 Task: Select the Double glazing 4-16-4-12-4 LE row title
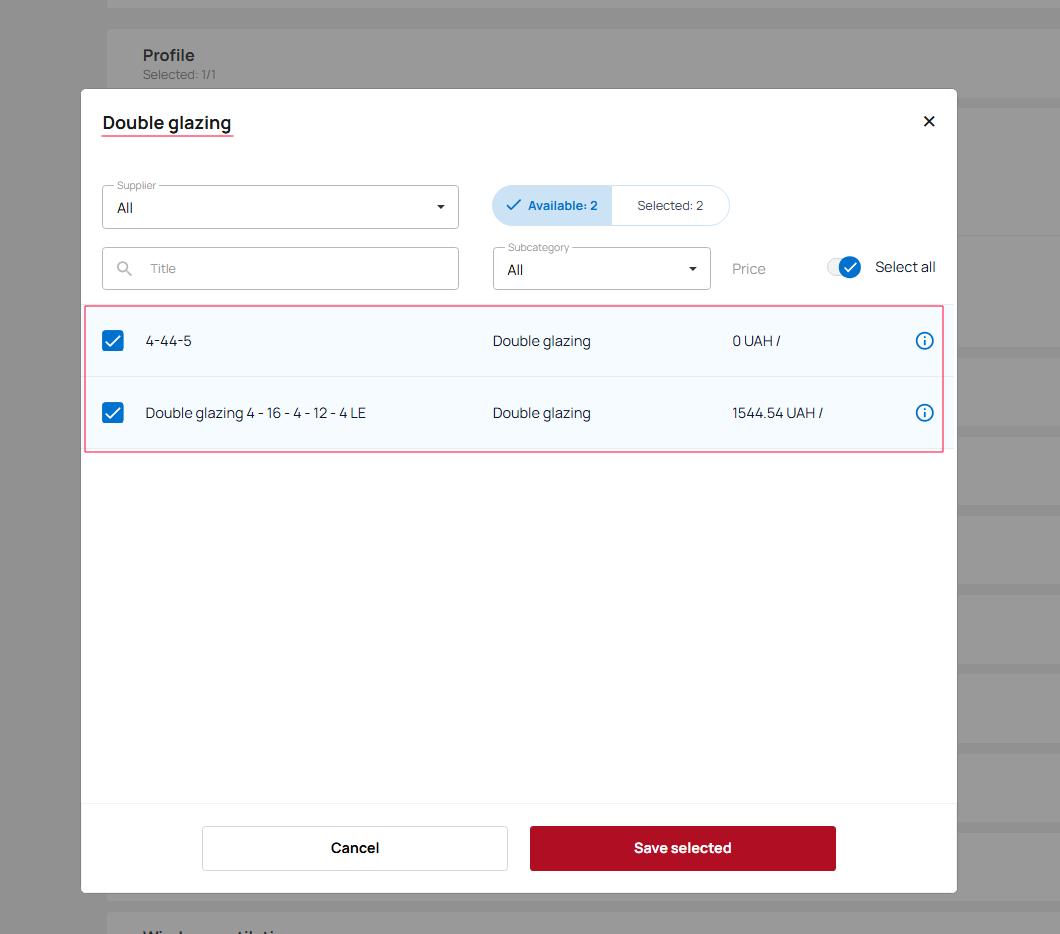coord(255,413)
